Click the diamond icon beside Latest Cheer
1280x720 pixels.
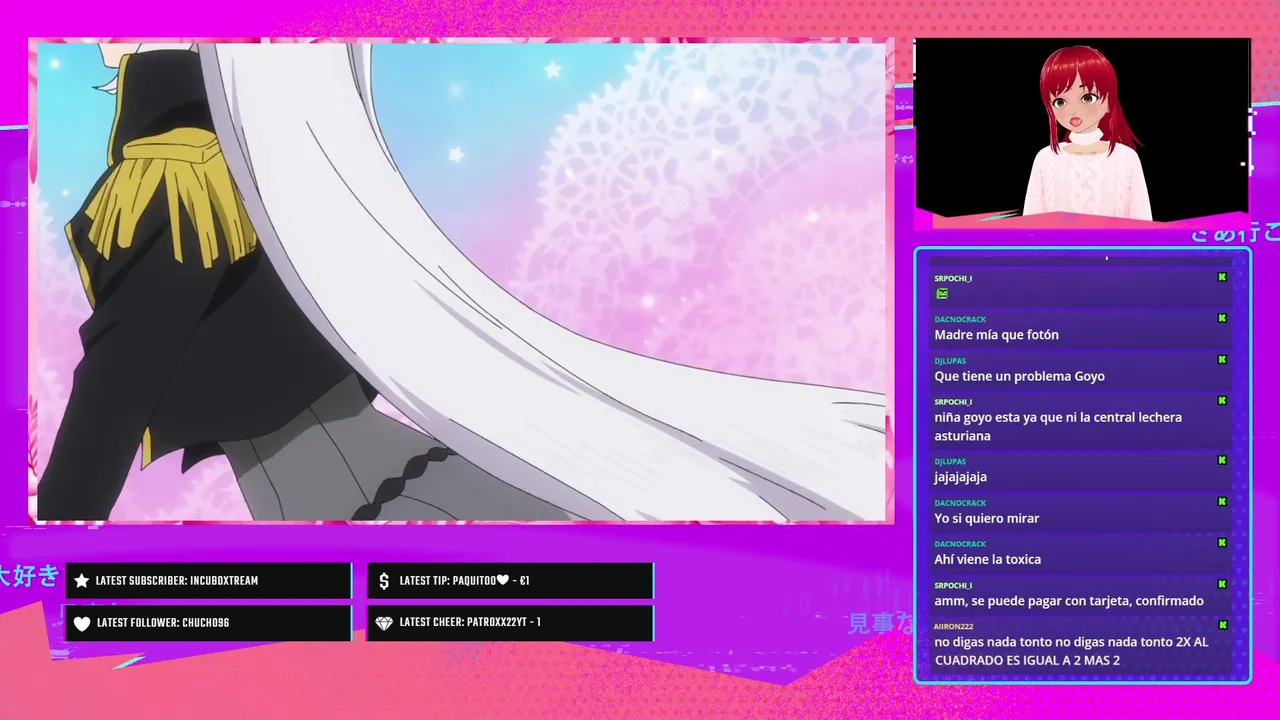pyautogui.click(x=384, y=623)
